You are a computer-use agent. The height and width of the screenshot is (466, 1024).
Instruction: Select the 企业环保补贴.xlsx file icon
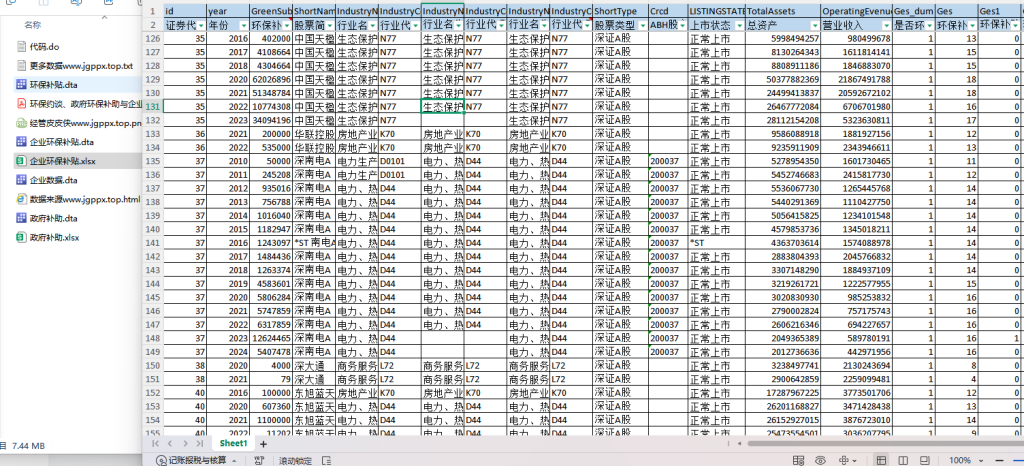pyautogui.click(x=22, y=161)
